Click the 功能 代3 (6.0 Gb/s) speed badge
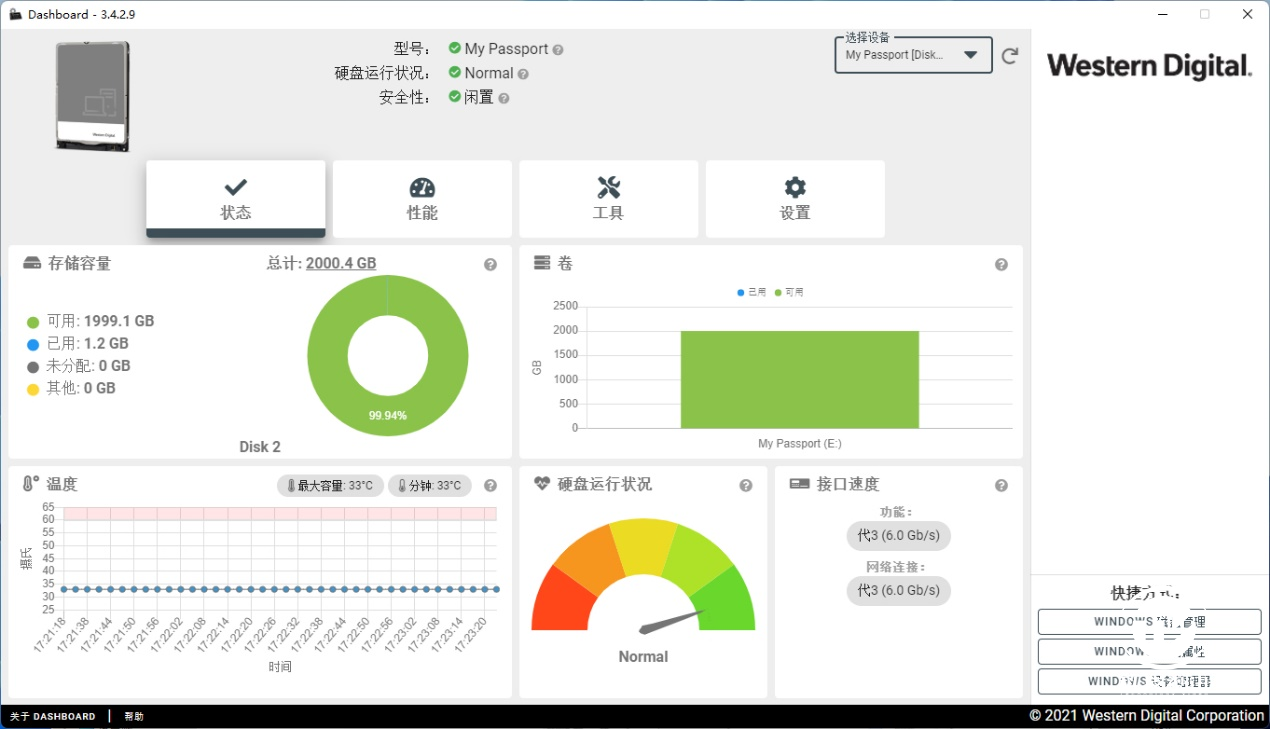The image size is (1270, 729). (898, 535)
